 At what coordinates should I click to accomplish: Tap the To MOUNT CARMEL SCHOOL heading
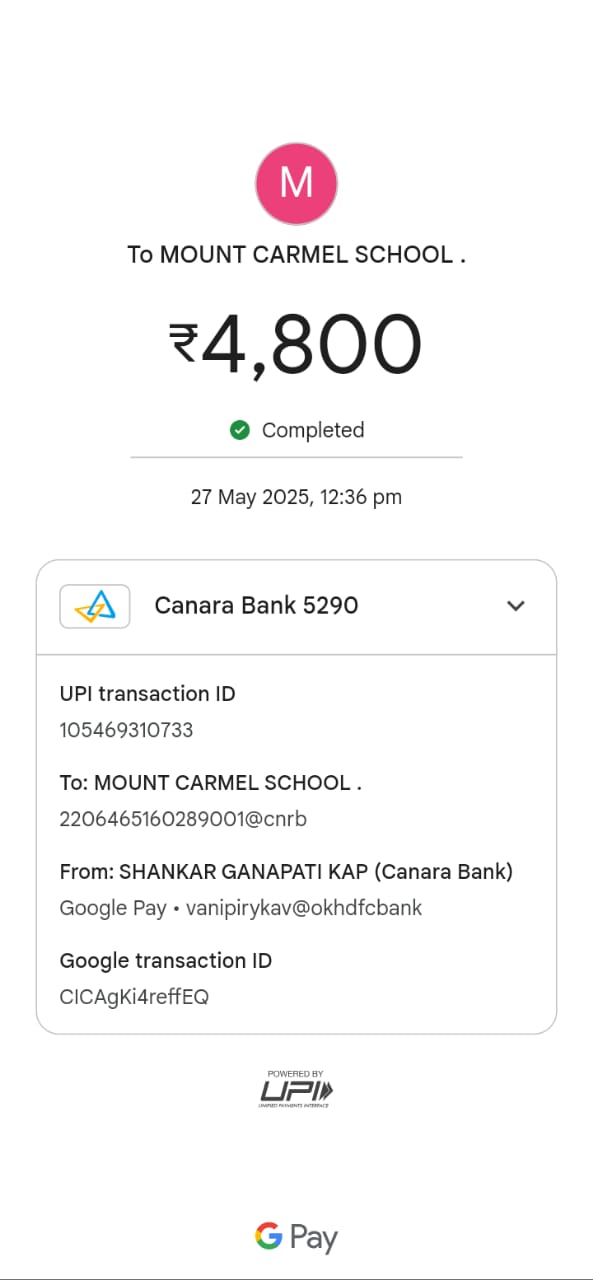296,254
